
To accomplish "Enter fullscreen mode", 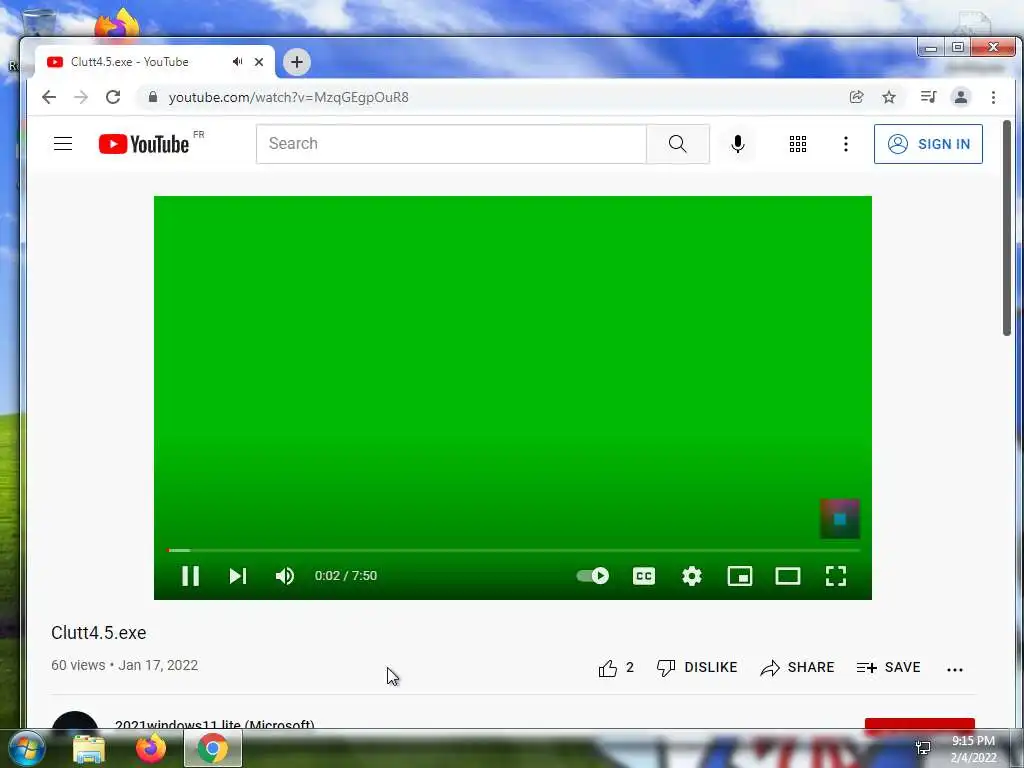I will [x=836, y=575].
